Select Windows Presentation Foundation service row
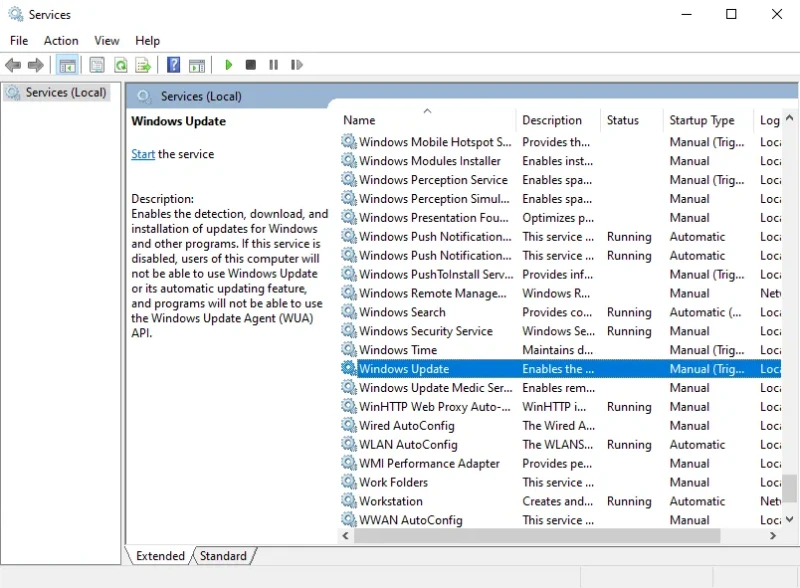Screen dimensions: 800x588 click(x=560, y=217)
